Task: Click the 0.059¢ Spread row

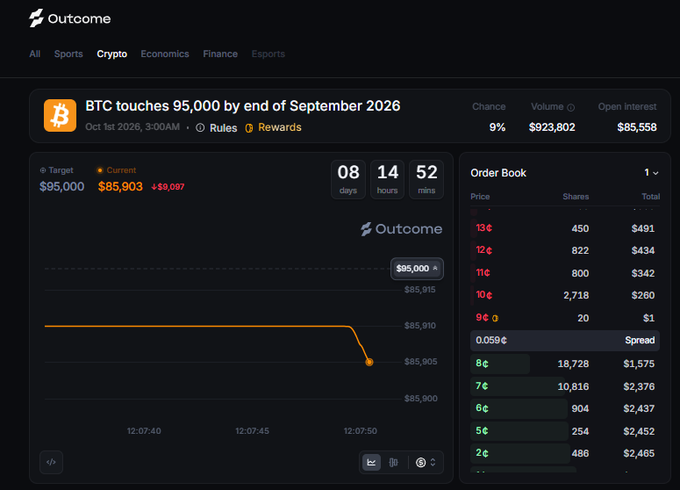Action: [x=565, y=340]
